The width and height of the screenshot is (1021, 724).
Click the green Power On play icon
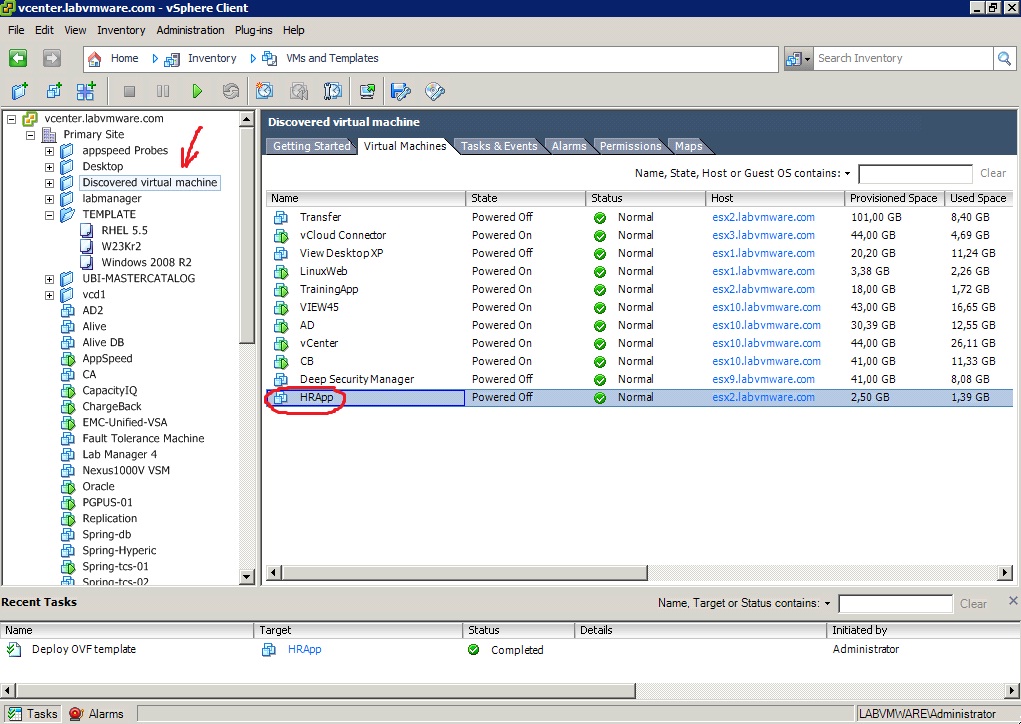pyautogui.click(x=197, y=91)
